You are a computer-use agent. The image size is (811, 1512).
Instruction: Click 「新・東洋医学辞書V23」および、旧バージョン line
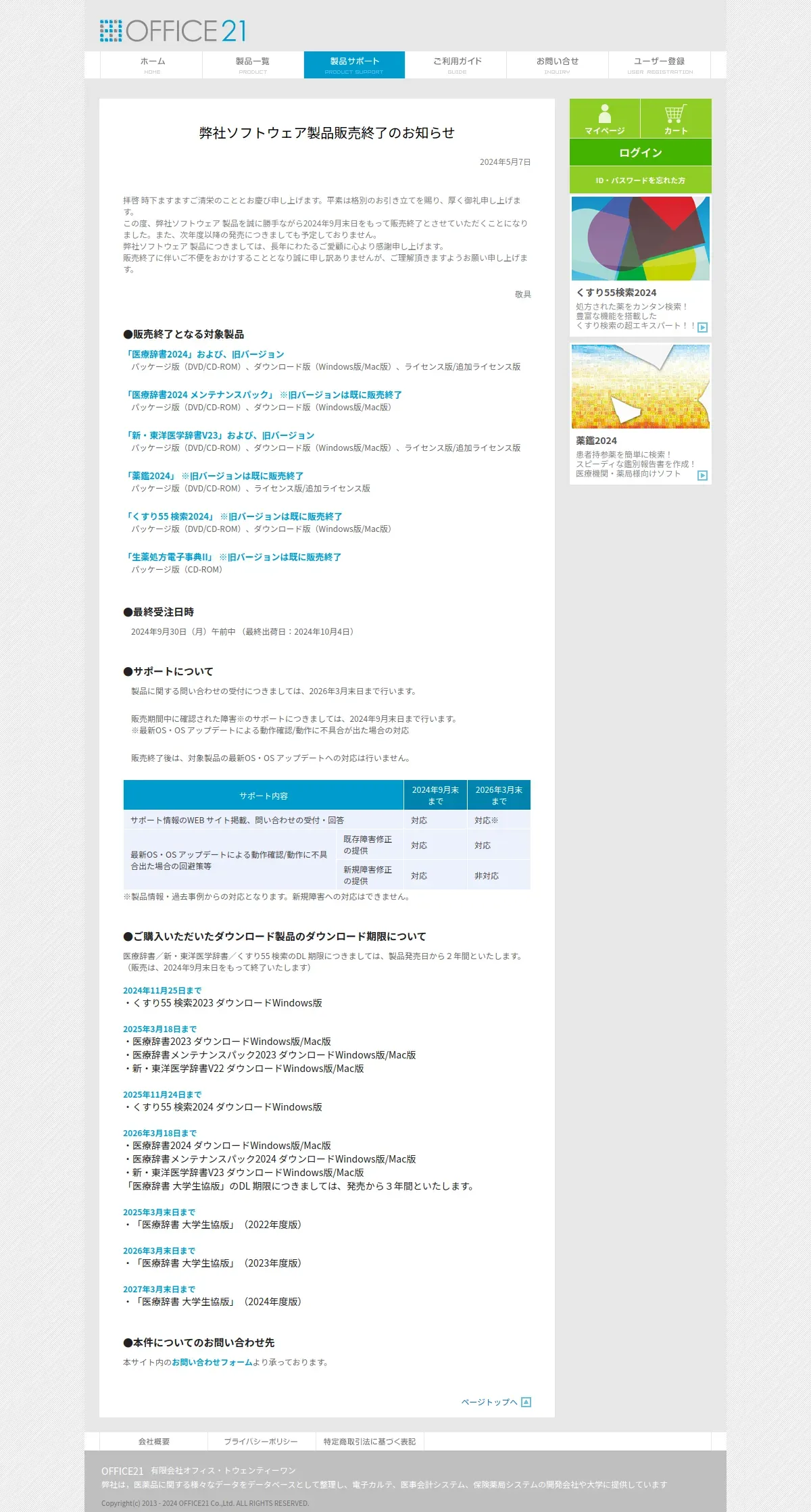(219, 435)
